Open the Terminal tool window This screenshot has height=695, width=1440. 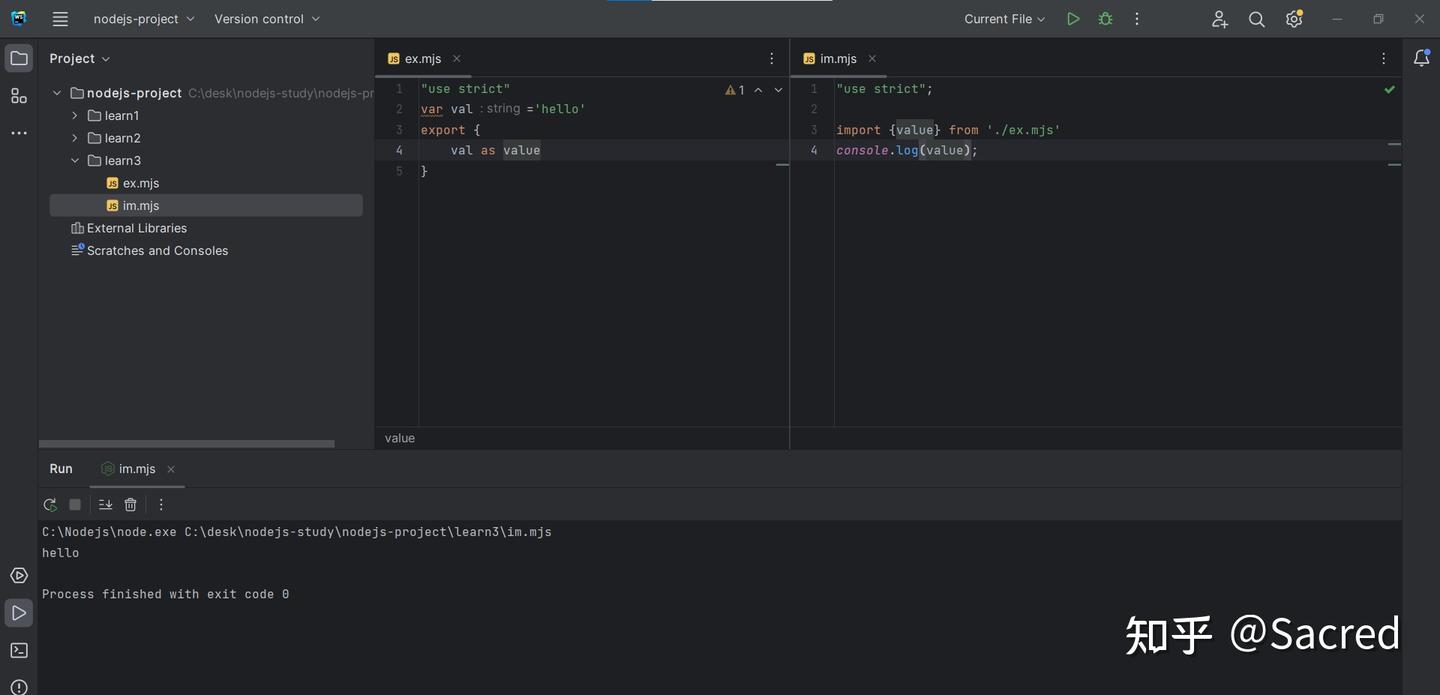(x=19, y=650)
